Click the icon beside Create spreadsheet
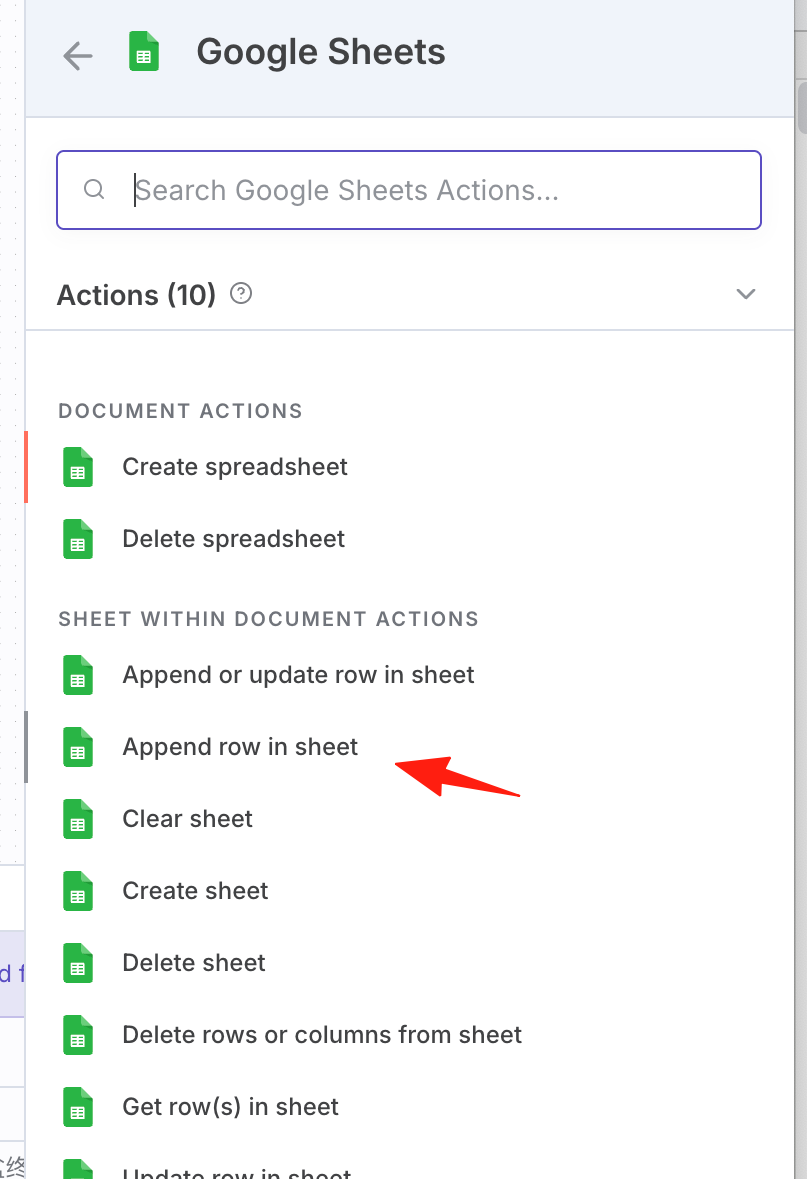The height and width of the screenshot is (1180, 808). [77, 467]
